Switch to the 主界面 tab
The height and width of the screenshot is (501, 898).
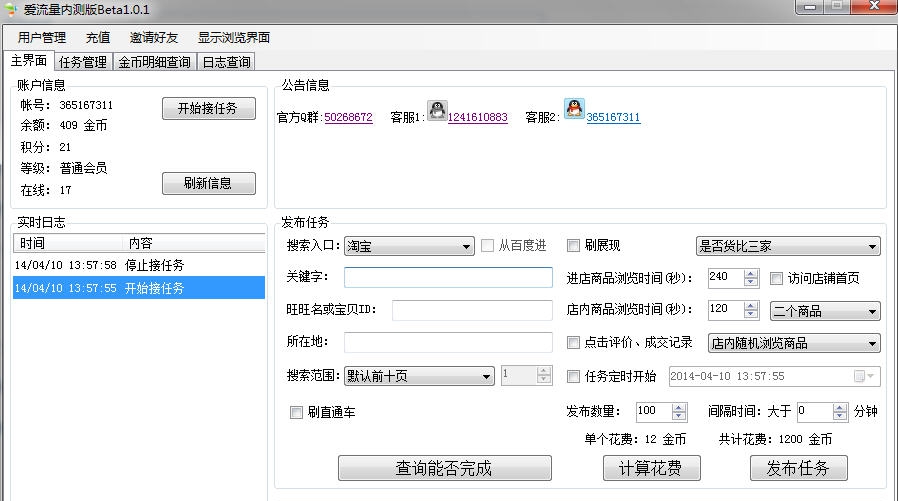pos(29,61)
